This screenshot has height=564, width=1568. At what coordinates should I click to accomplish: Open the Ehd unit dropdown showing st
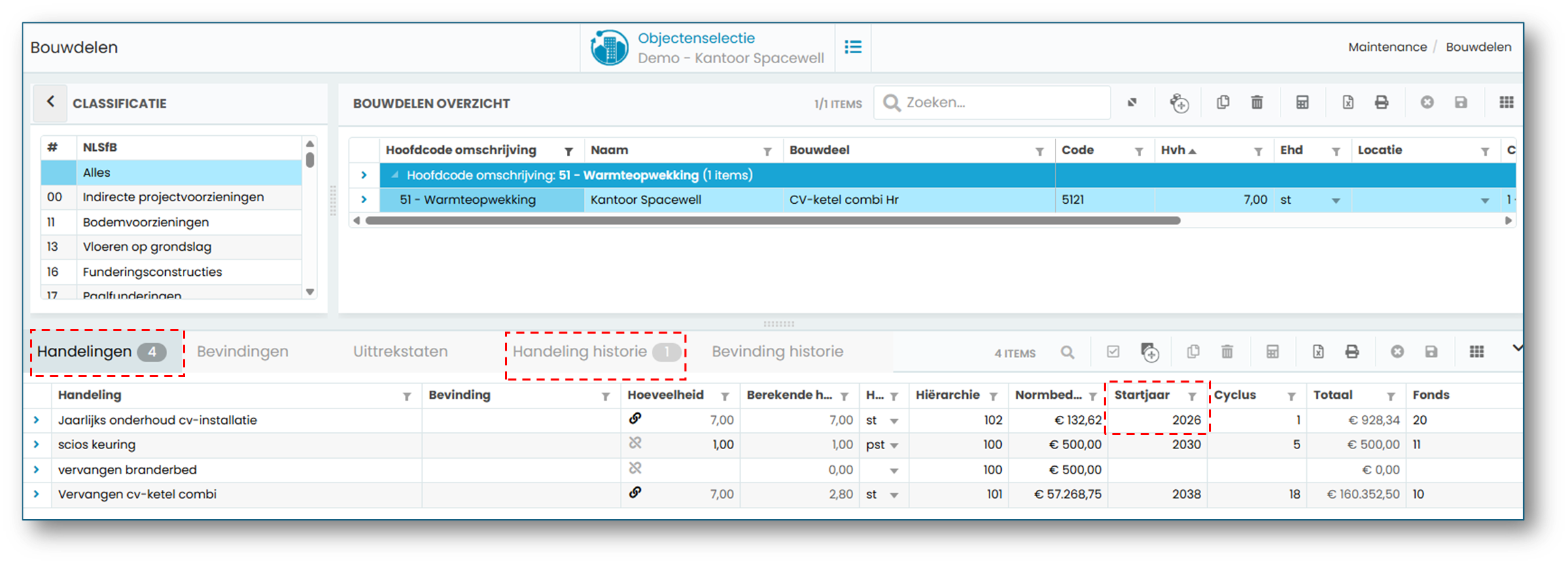[x=1336, y=200]
